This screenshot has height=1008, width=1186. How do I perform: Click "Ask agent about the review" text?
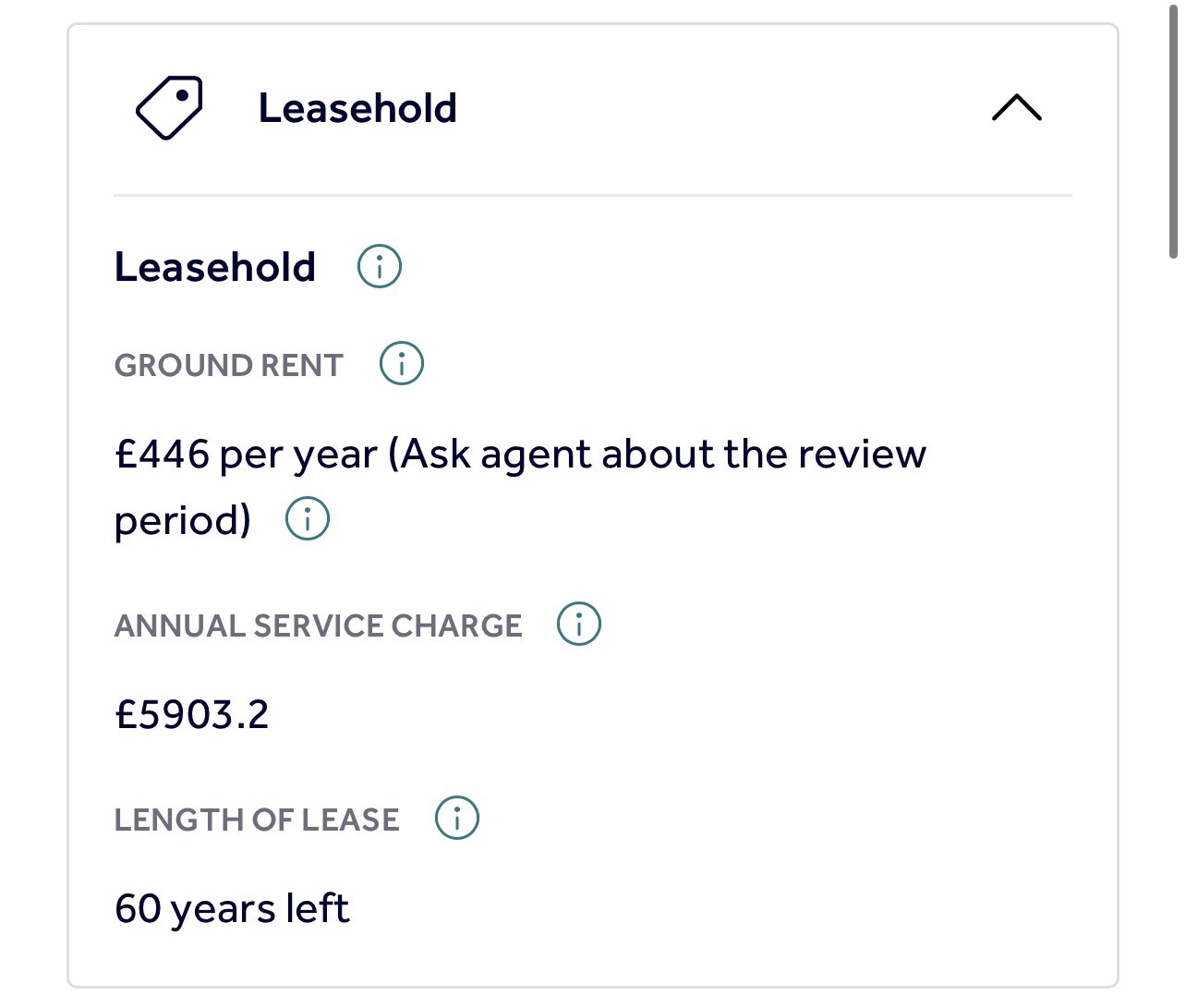pyautogui.click(x=663, y=455)
